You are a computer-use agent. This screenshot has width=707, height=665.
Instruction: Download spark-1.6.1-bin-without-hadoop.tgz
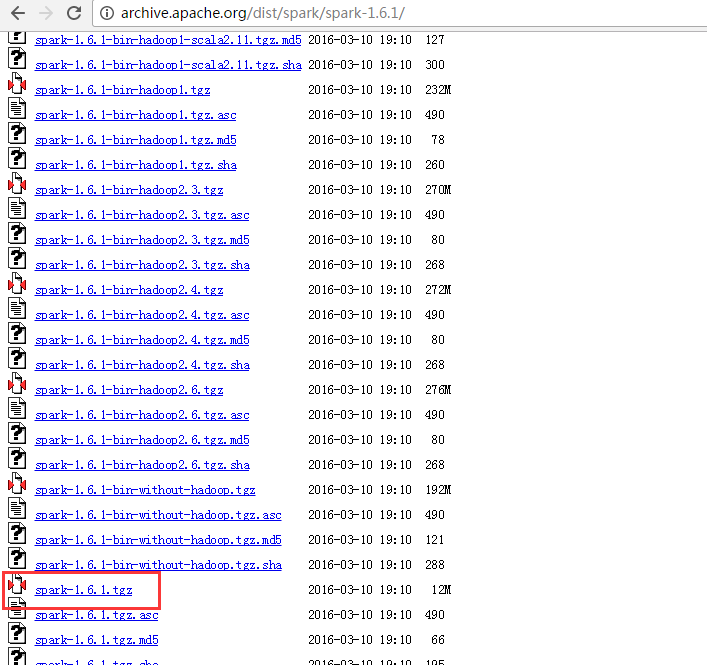point(145,491)
